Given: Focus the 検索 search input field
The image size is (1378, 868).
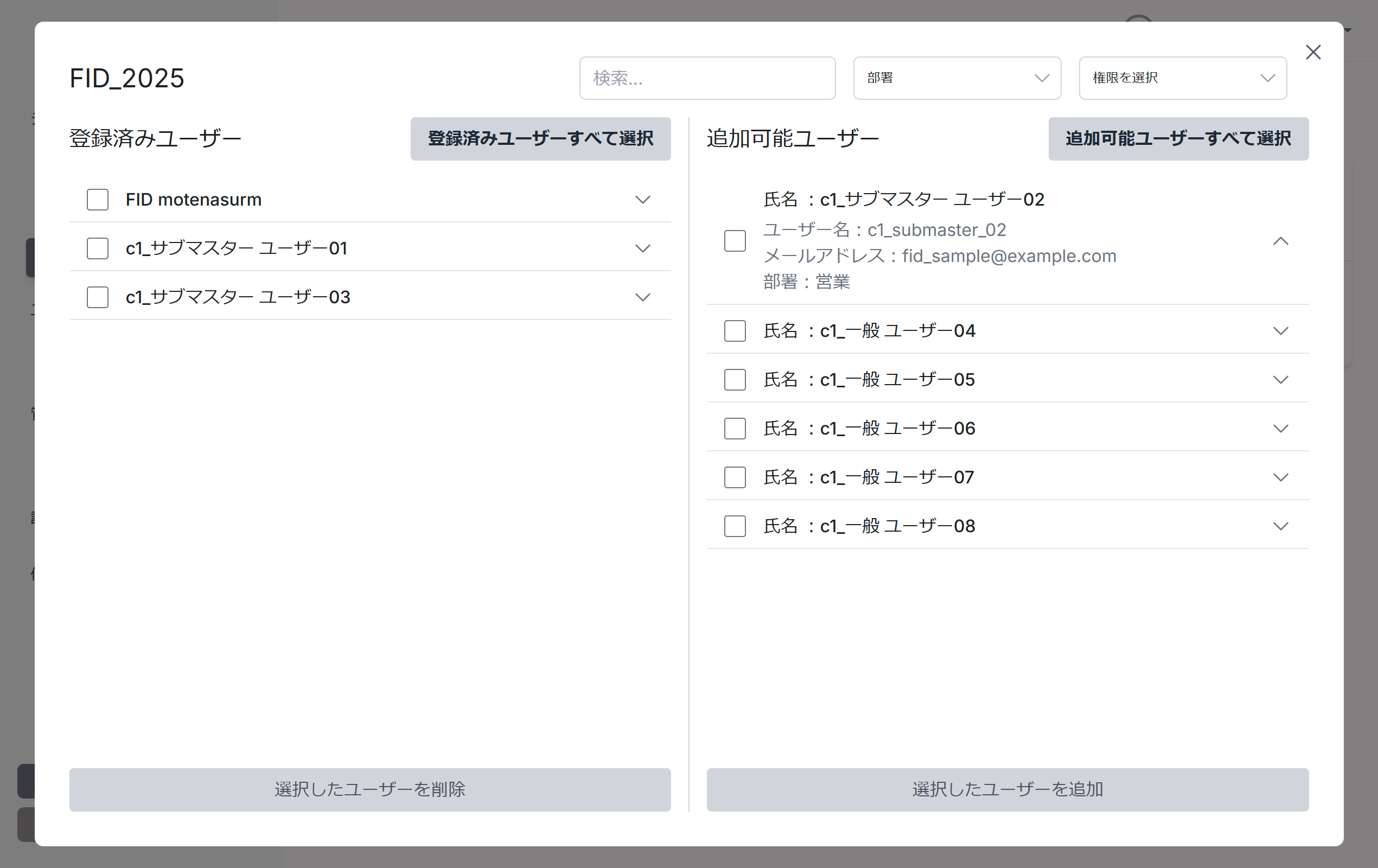Looking at the screenshot, I should point(707,78).
